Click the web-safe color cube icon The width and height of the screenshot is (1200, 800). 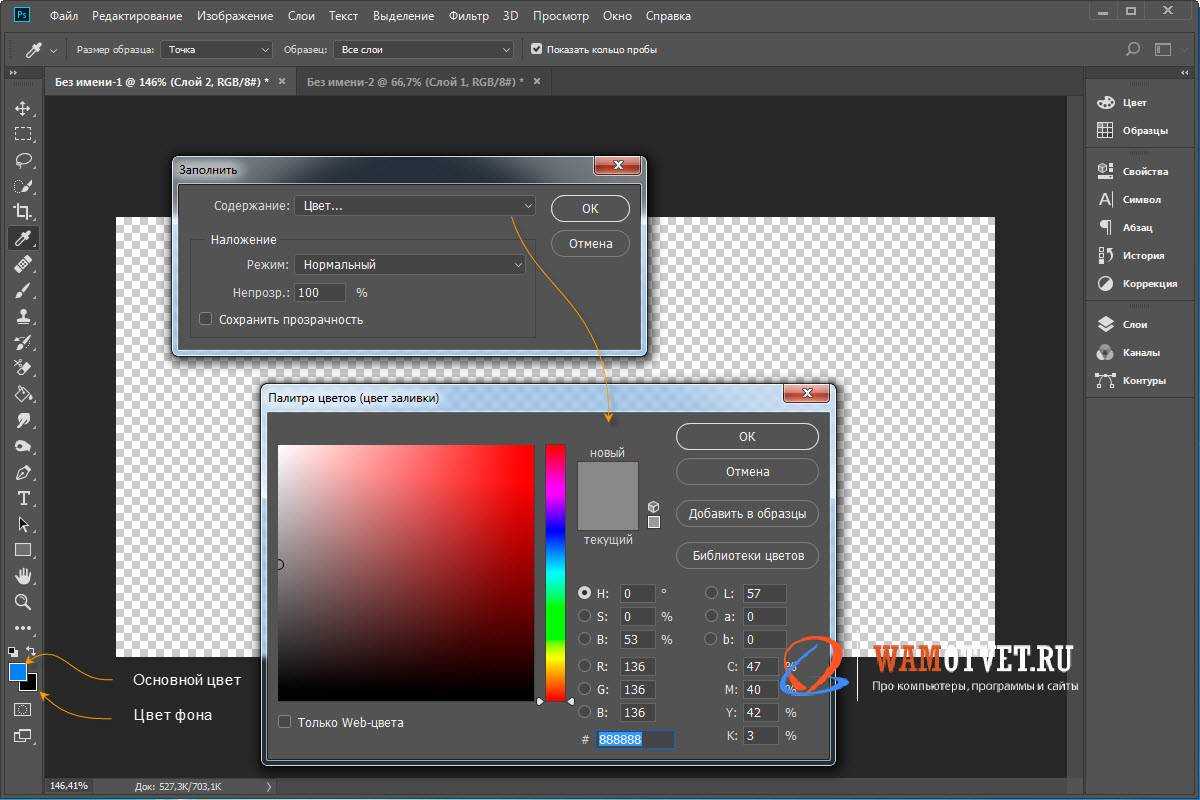coord(654,507)
